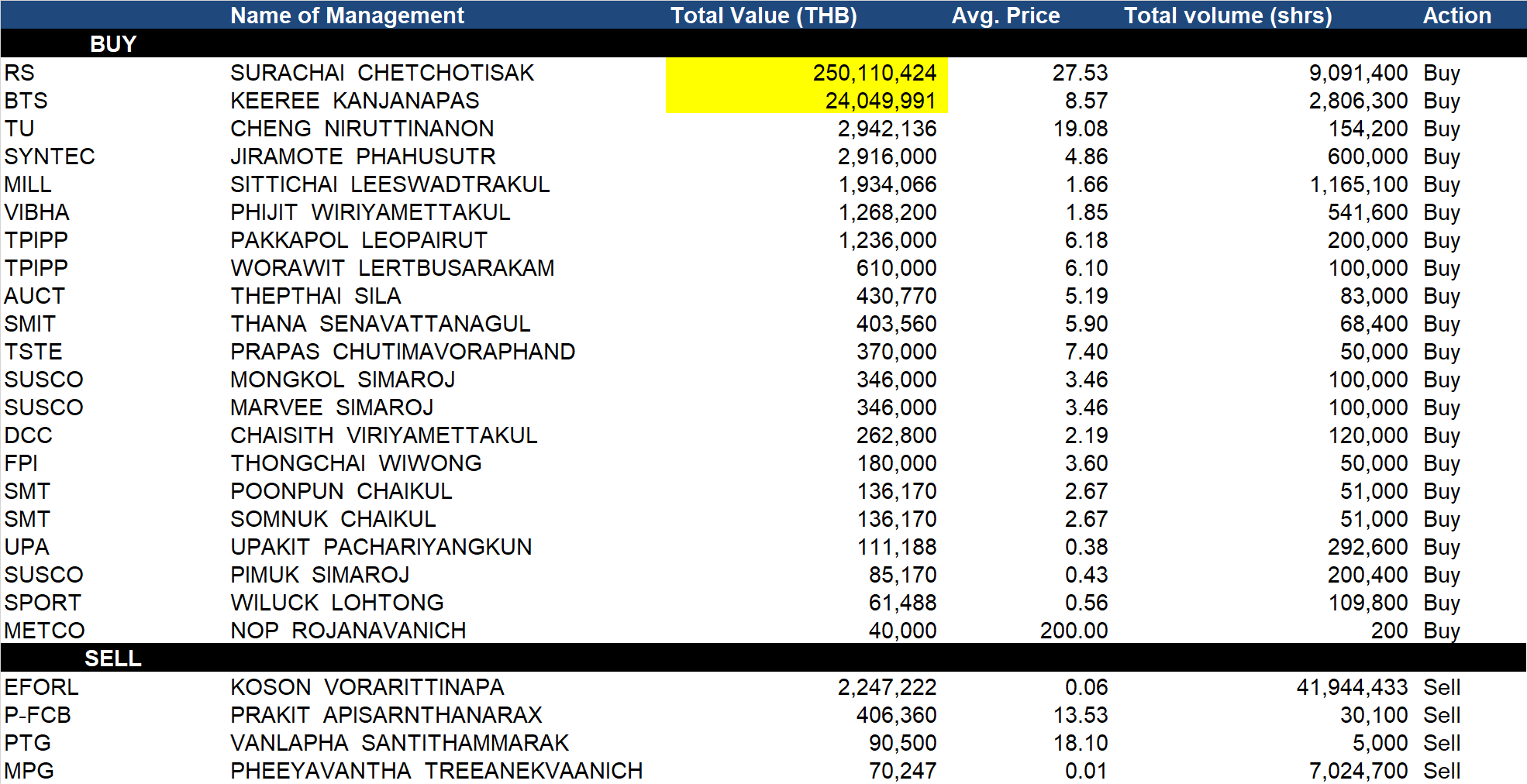Select the RS ticker cell

coord(19,73)
